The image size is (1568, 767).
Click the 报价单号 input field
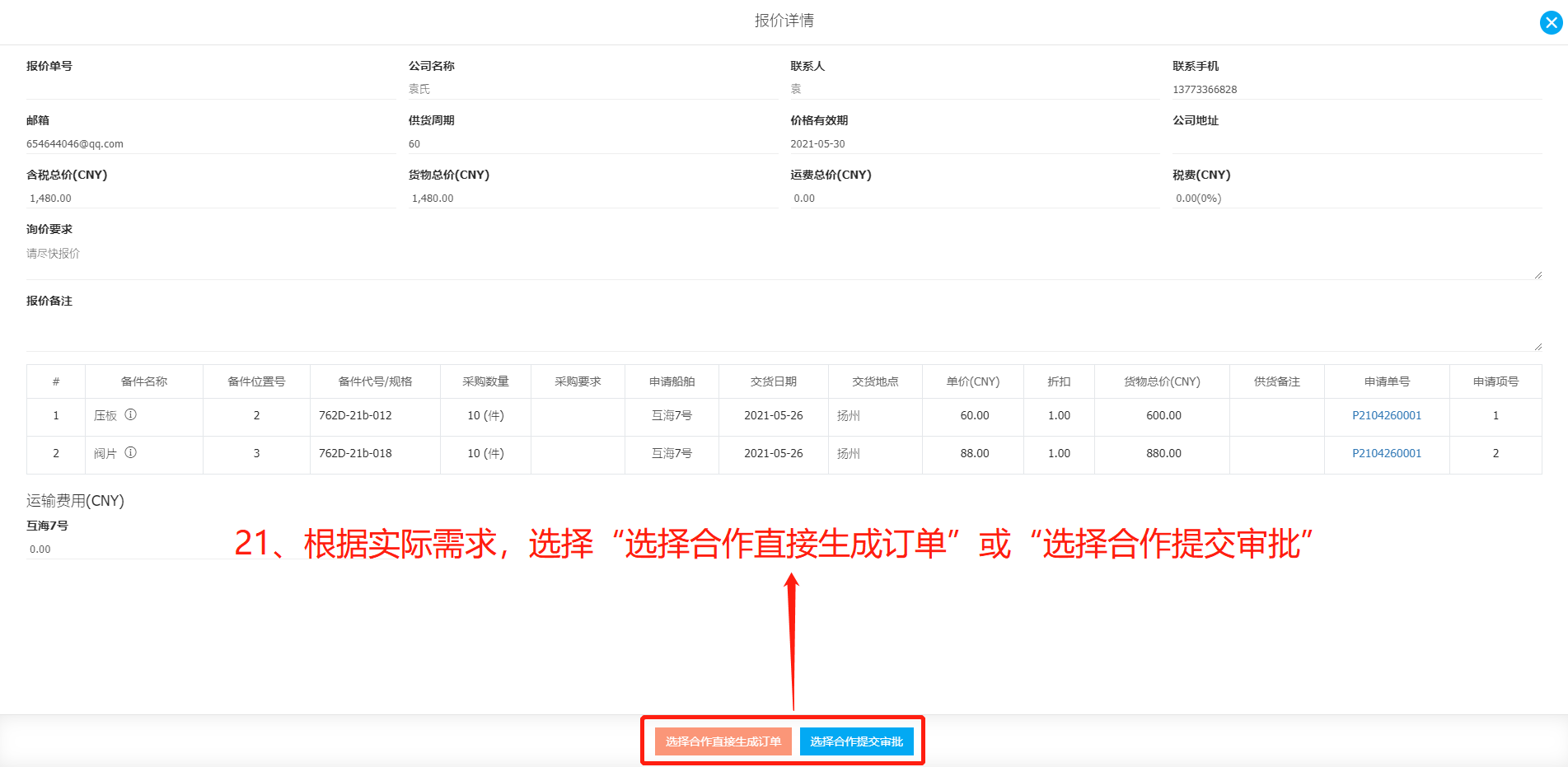click(x=211, y=89)
